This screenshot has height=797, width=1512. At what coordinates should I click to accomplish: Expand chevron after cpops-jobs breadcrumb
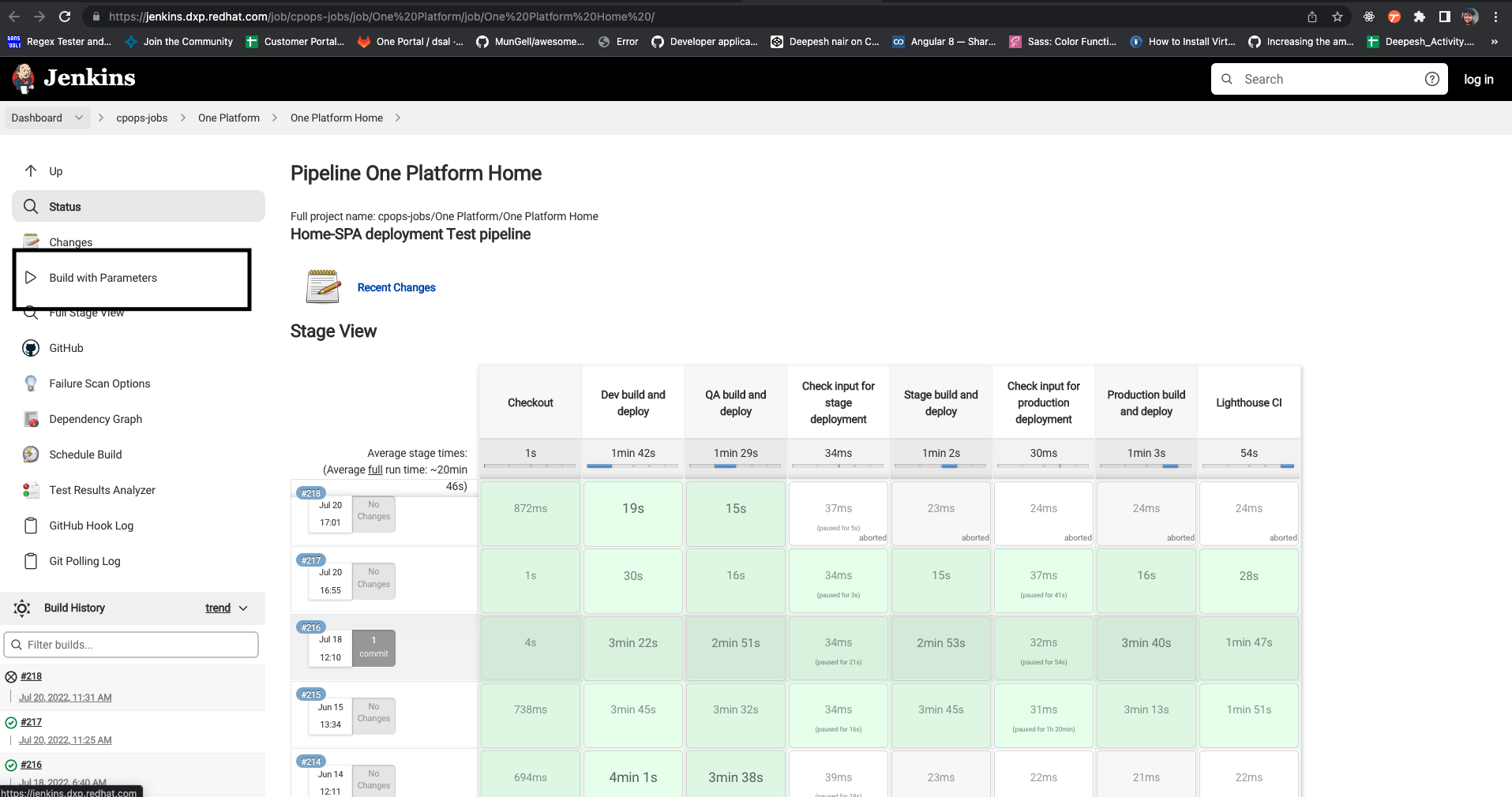point(183,118)
